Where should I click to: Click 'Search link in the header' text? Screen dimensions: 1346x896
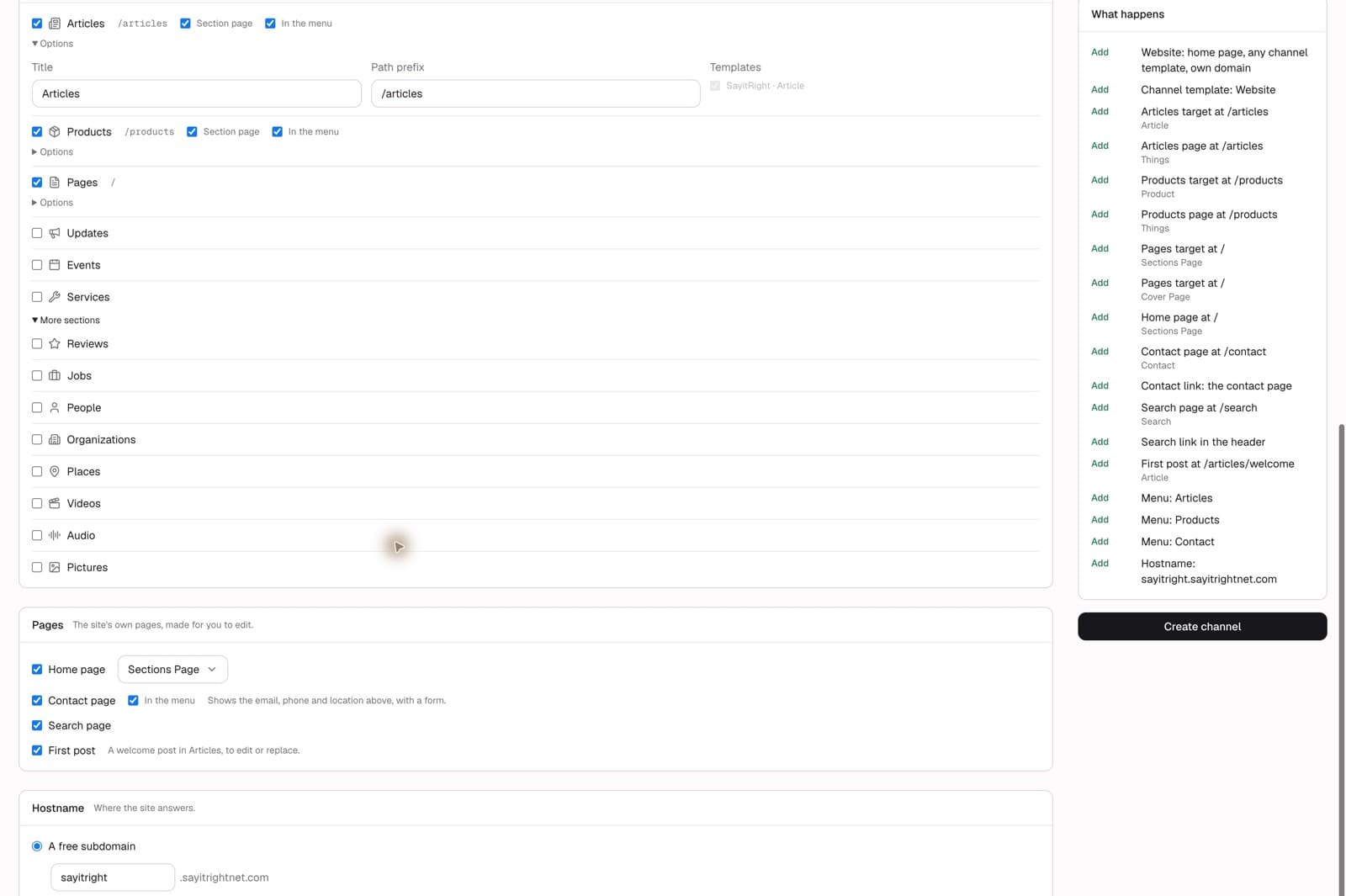coord(1203,443)
